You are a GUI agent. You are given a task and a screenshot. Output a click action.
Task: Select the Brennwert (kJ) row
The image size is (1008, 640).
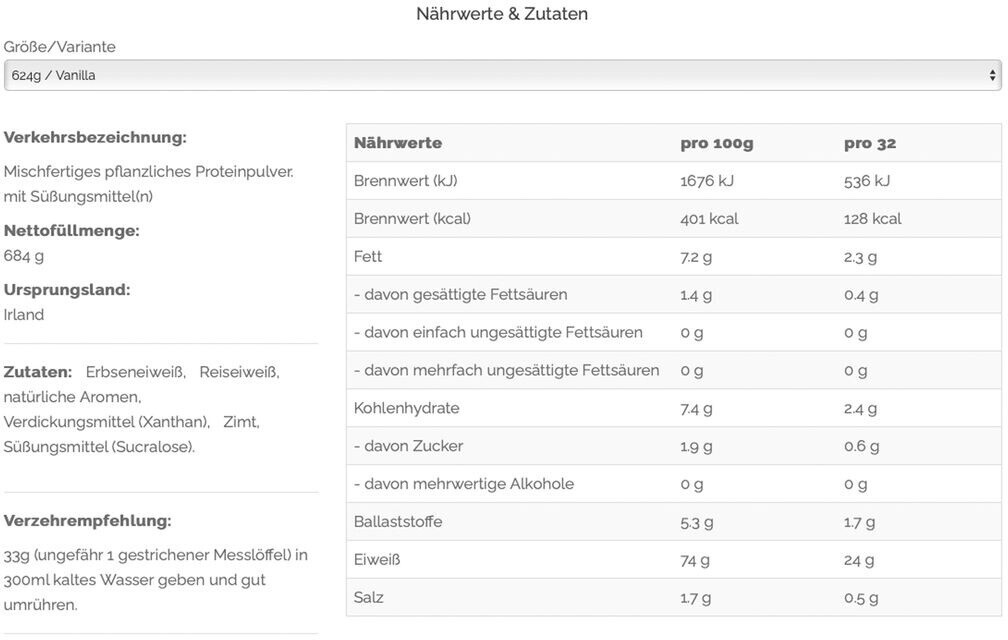tap(674, 181)
